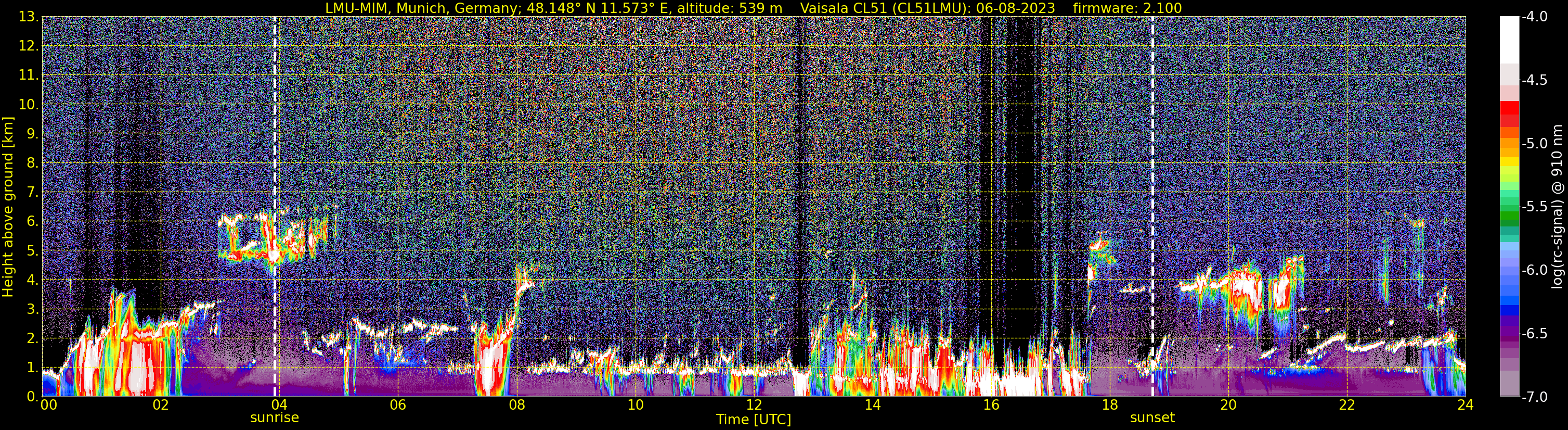This screenshot has width=1568, height=430.
Task: Click the white dashed sunrise marker line
Action: point(275,207)
